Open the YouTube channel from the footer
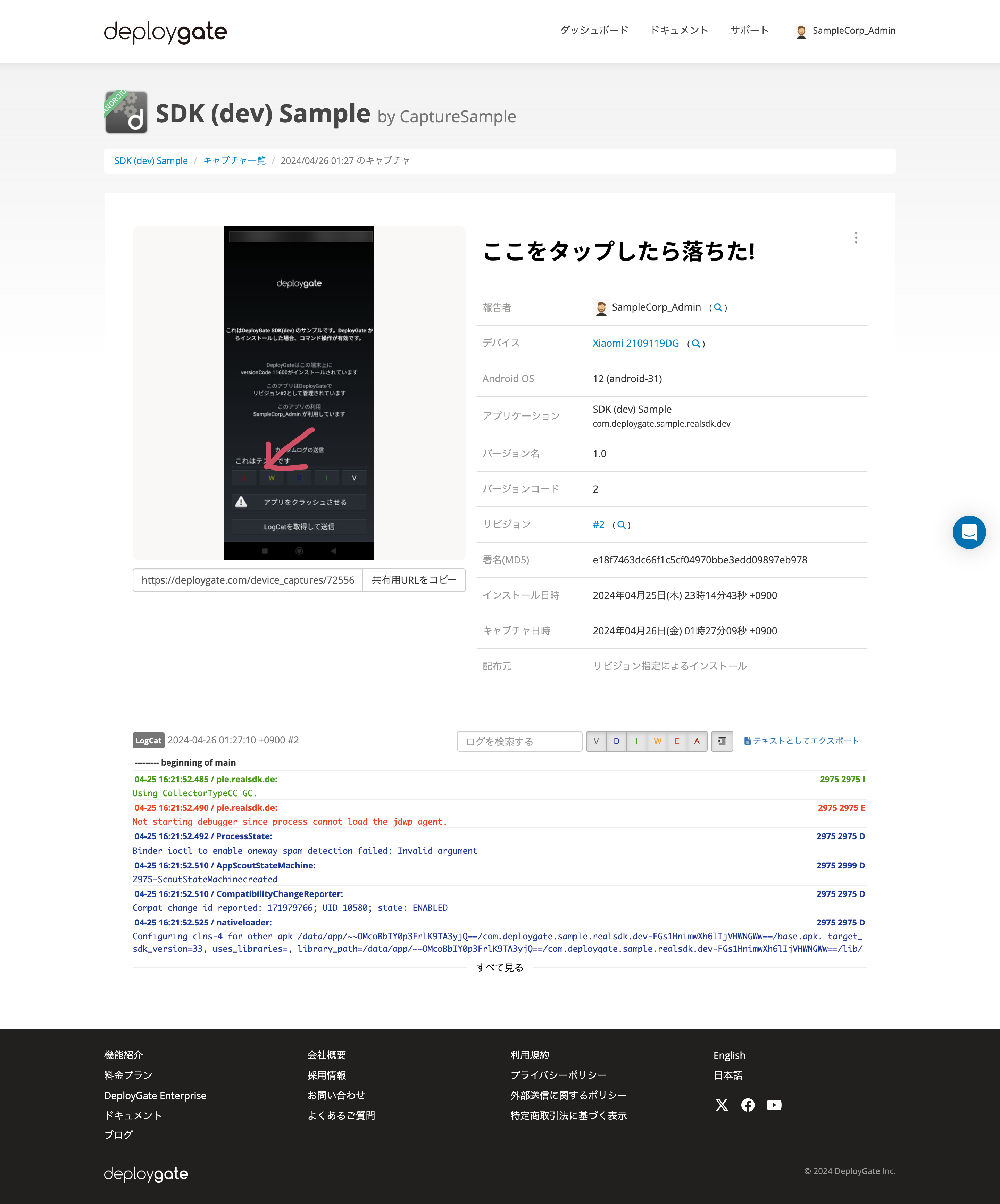 tap(774, 1105)
